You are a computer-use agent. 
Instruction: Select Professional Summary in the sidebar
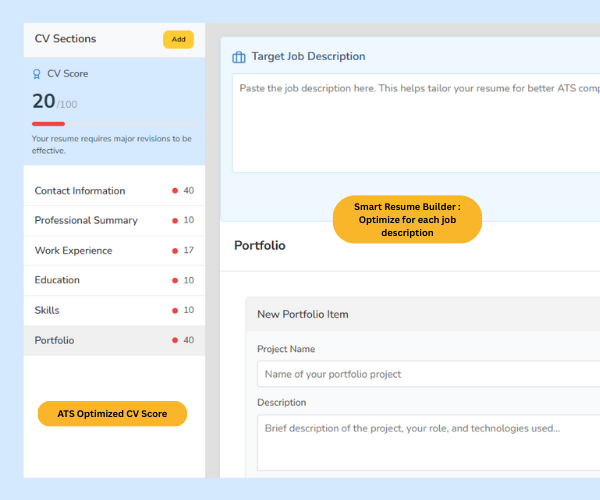(86, 220)
